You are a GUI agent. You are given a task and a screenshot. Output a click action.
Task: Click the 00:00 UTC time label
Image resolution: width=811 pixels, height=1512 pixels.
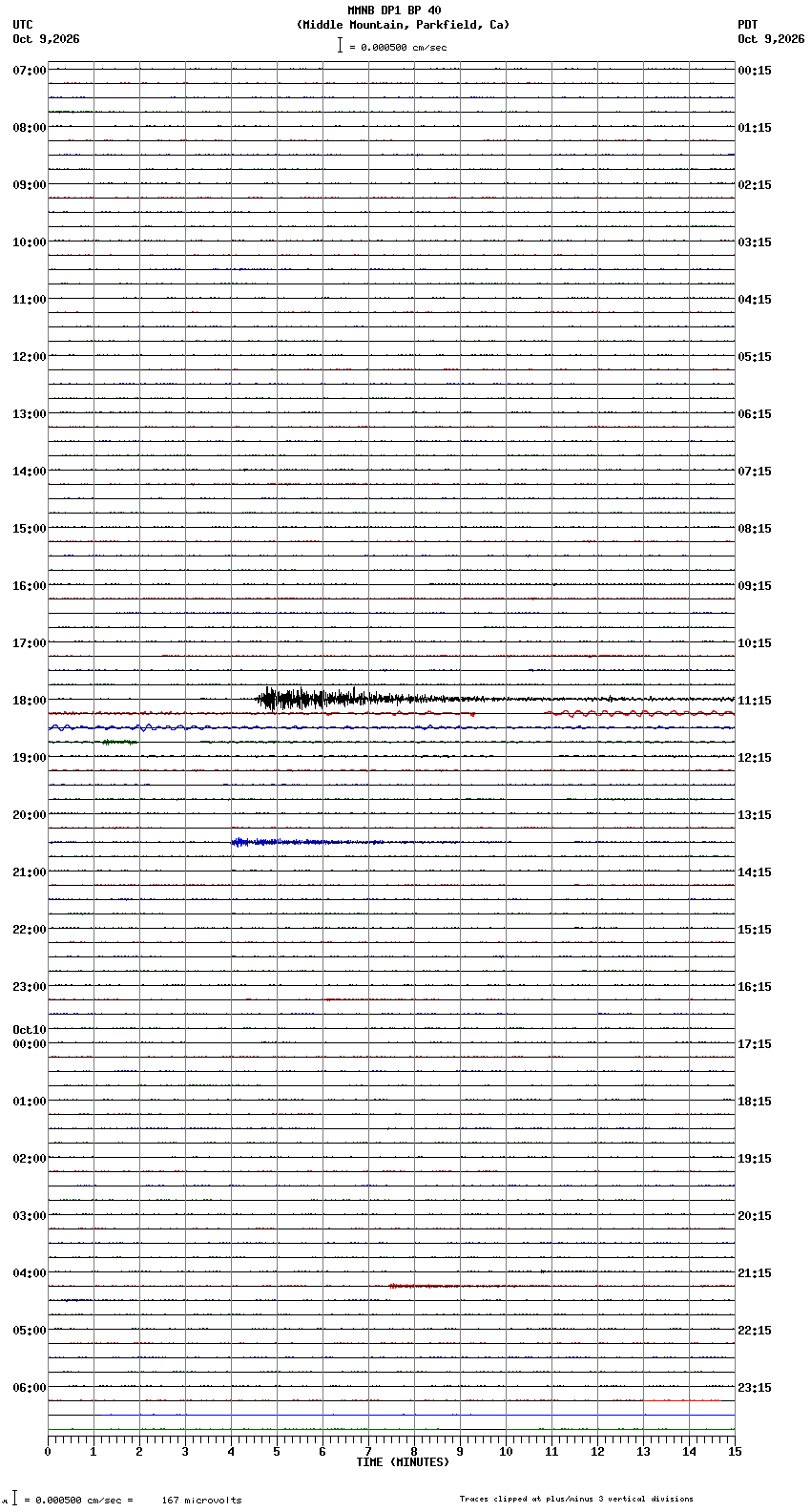(30, 1044)
